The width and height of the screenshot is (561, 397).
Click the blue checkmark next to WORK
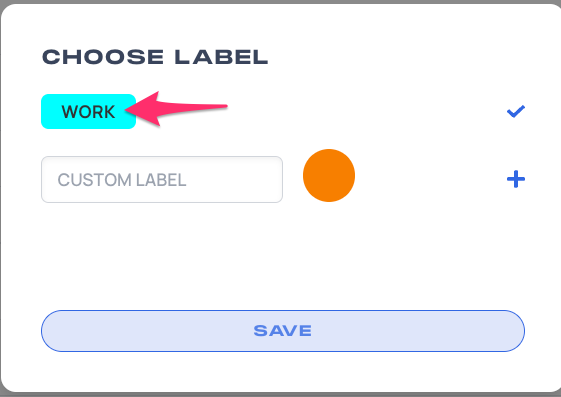click(516, 111)
